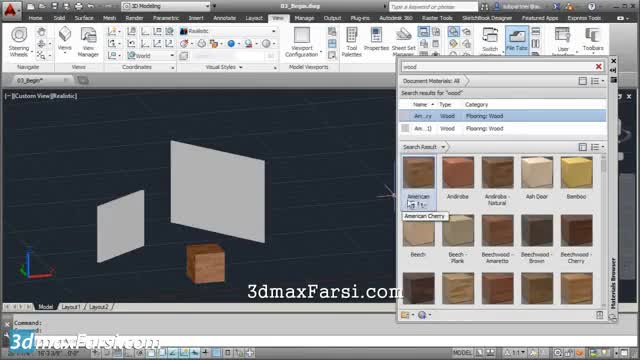The width and height of the screenshot is (640, 360).
Task: Toggle the File Tabs button
Action: [x=516, y=40]
